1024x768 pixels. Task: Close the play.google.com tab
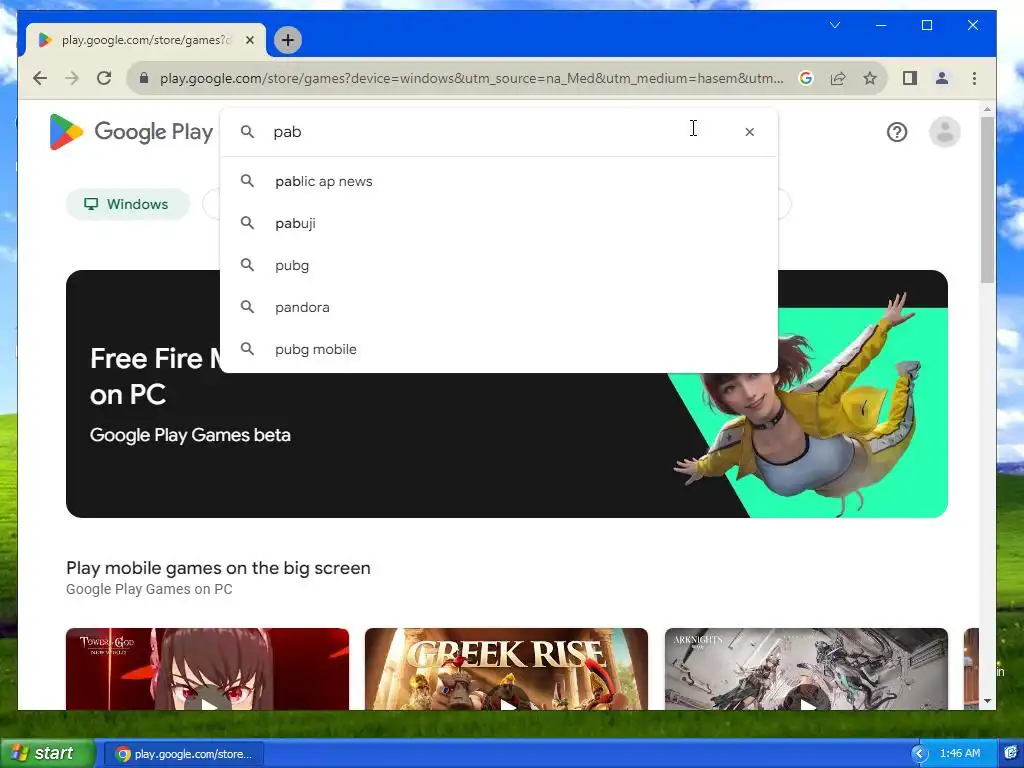(249, 40)
